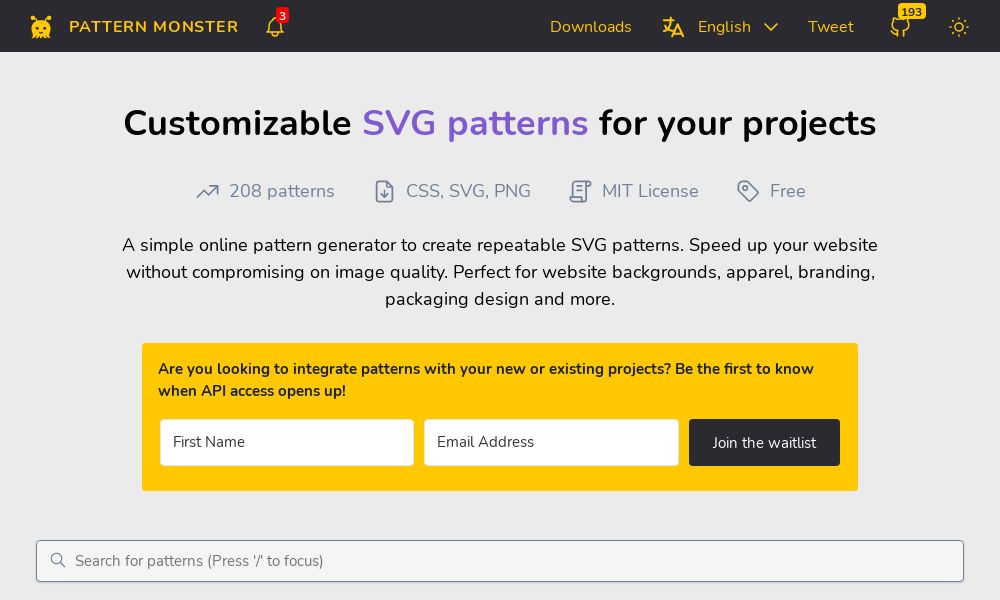The image size is (1000, 600).
Task: Open the language selection chevron
Action: [x=770, y=27]
